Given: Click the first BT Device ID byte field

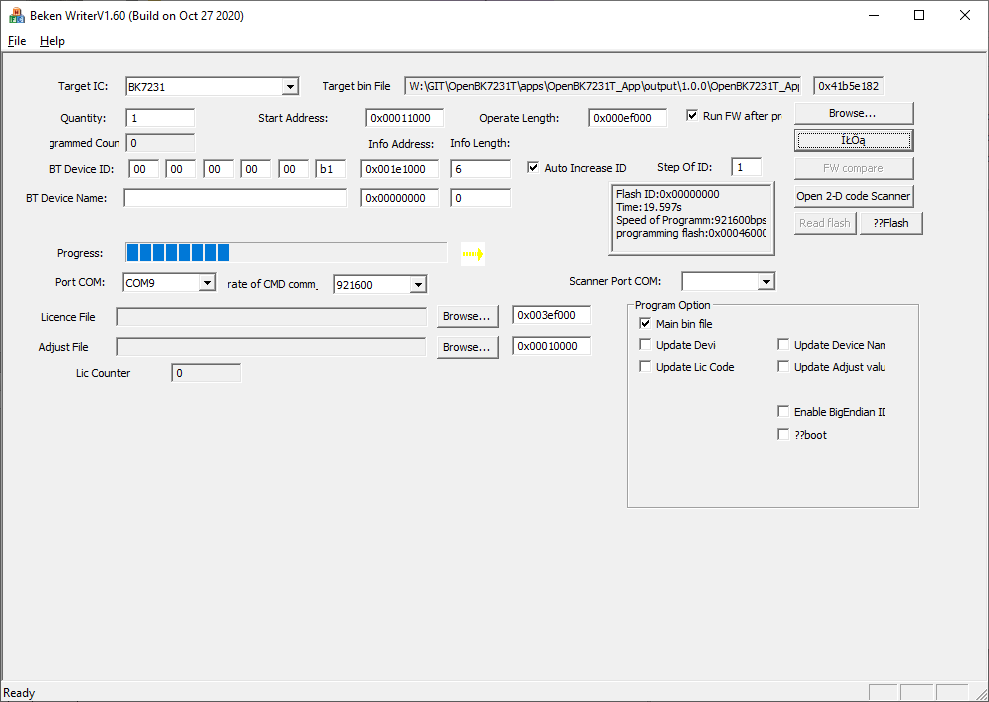Looking at the screenshot, I should 143,169.
